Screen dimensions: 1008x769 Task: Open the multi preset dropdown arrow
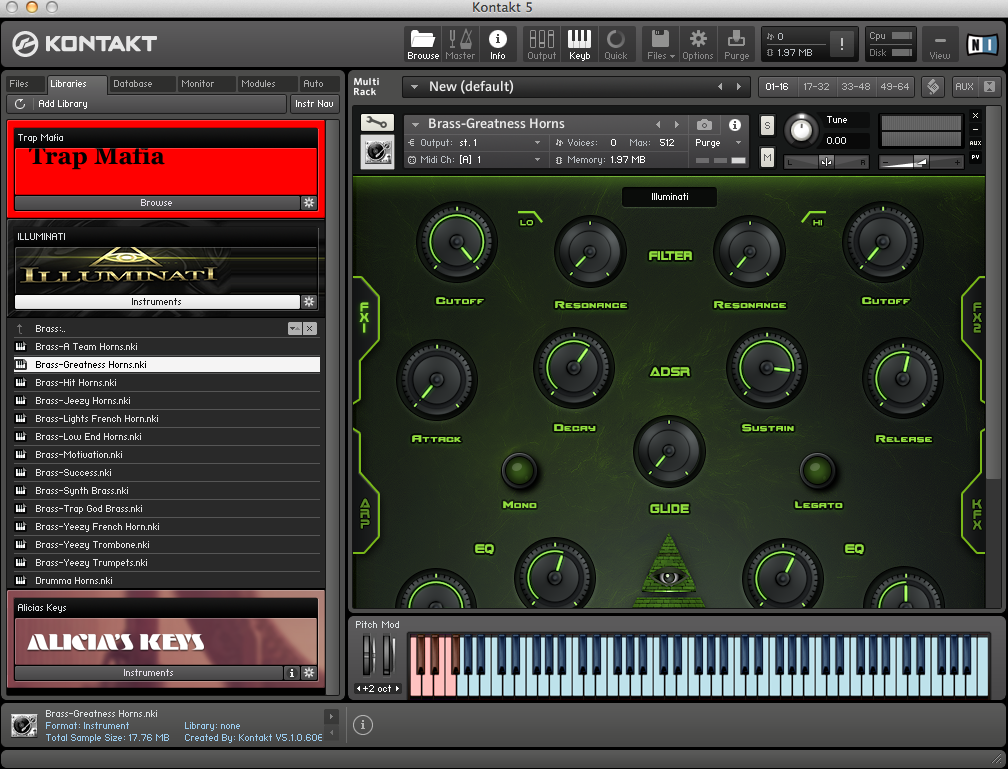[x=414, y=86]
